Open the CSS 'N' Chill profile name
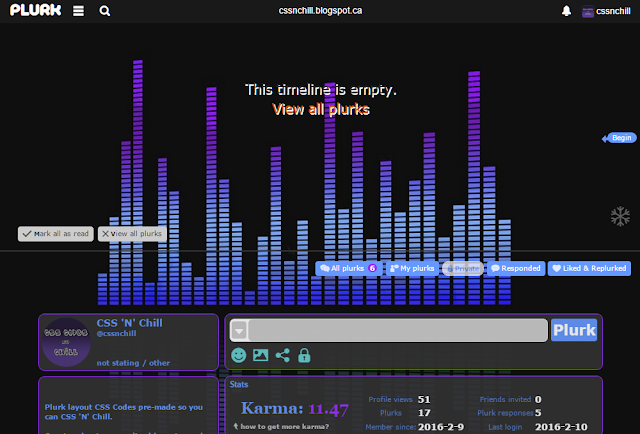640x434 pixels. click(x=129, y=323)
